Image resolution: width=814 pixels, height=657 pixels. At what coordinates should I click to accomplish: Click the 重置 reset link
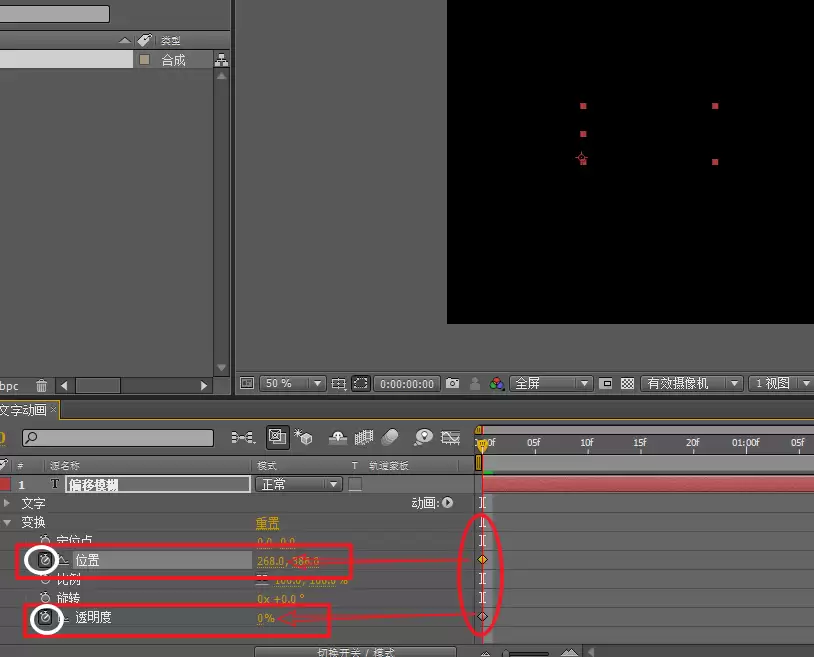click(x=267, y=523)
